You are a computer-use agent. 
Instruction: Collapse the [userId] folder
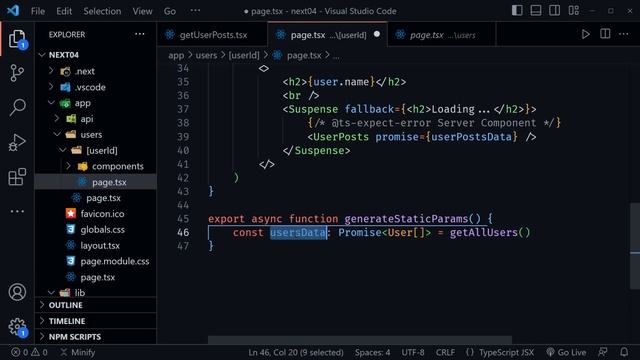(62, 150)
